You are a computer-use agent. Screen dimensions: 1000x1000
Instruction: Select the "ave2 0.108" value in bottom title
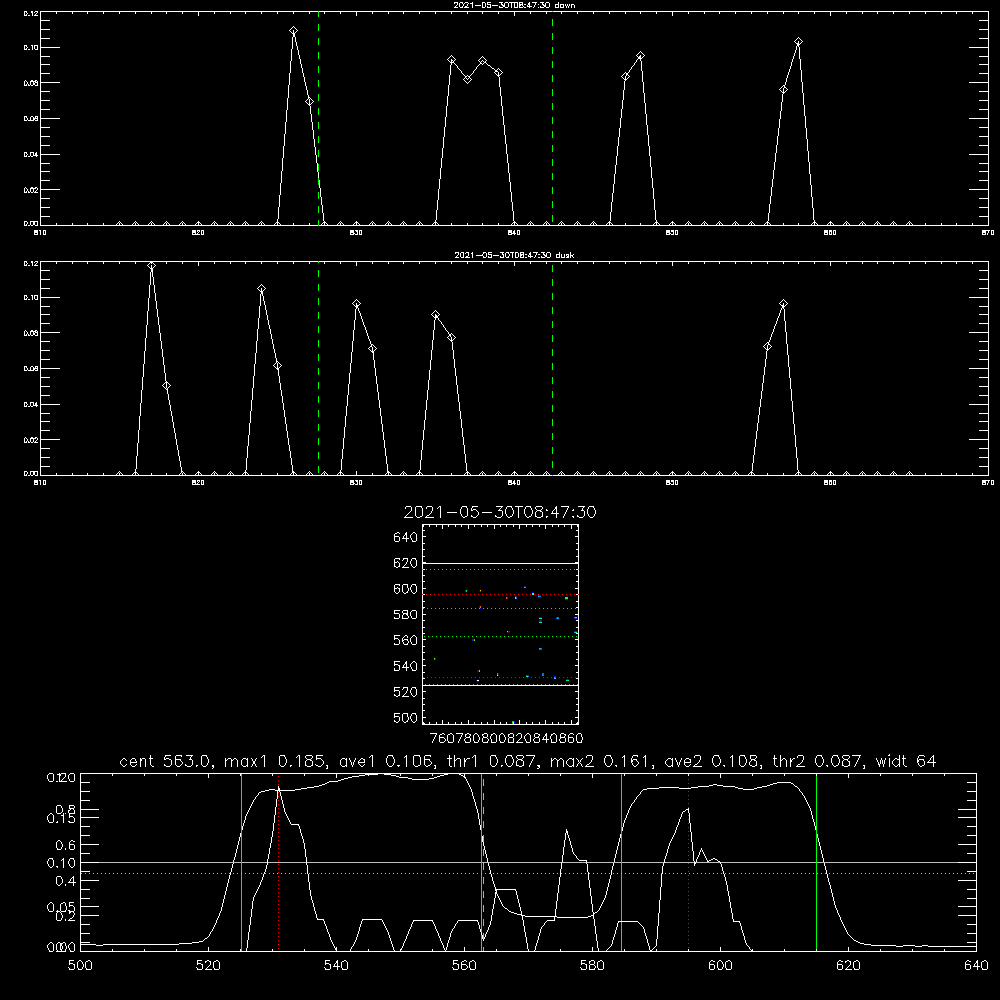point(712,761)
